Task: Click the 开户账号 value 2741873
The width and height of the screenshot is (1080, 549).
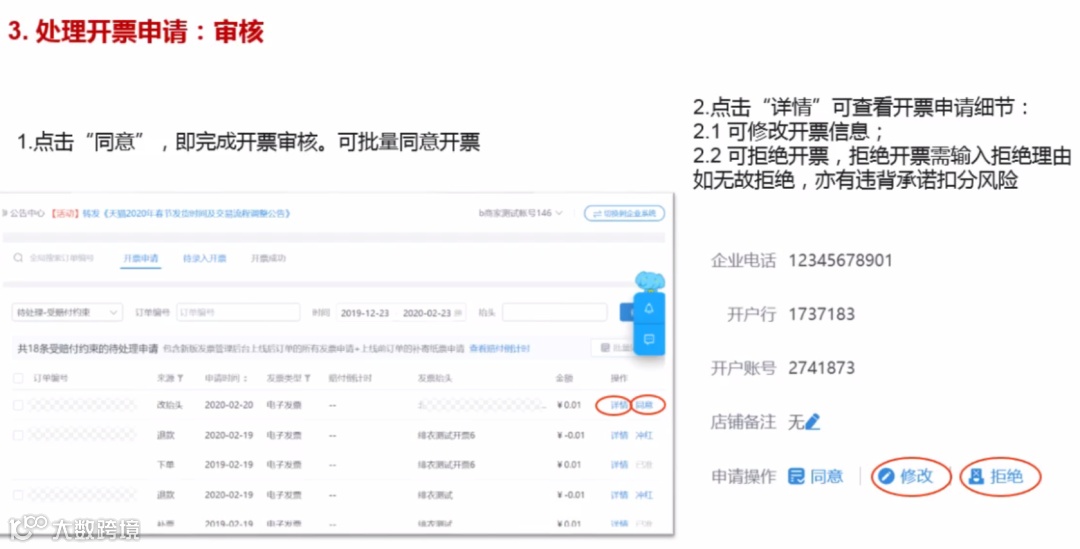Action: (x=822, y=368)
